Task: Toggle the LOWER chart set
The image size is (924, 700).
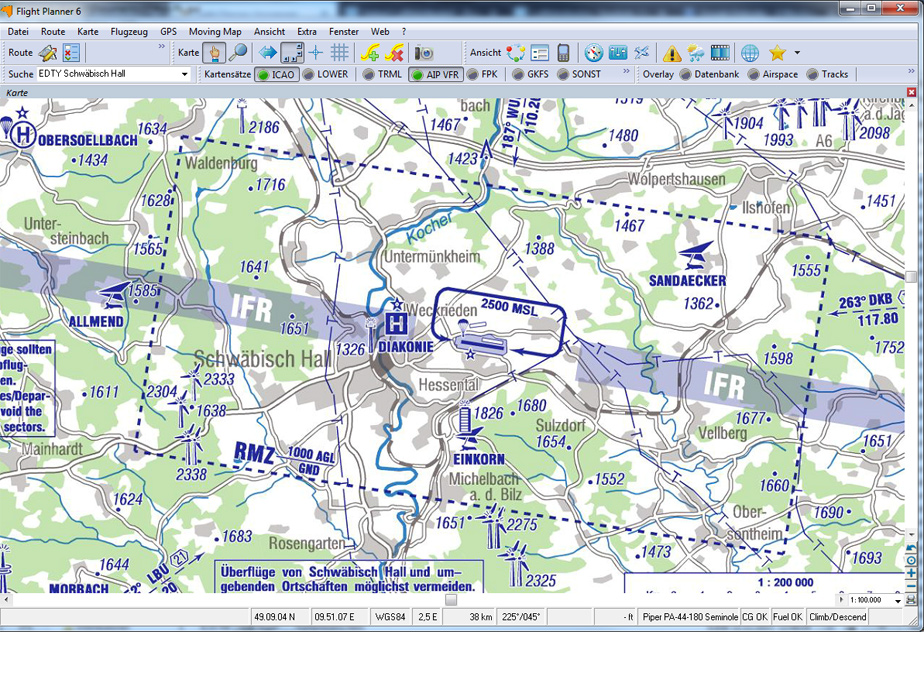Action: pos(326,74)
